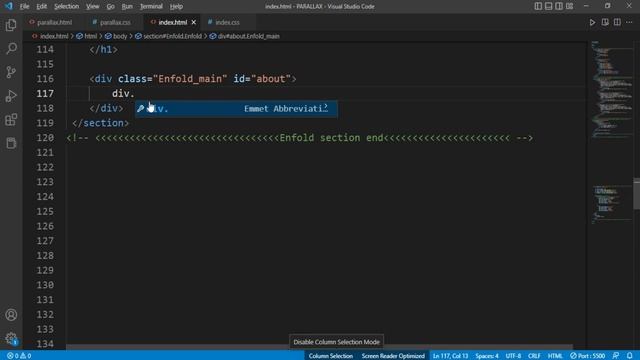This screenshot has height=360, width=640.
Task: Click the notebook-style icon below Extensions
Action: tap(11, 143)
